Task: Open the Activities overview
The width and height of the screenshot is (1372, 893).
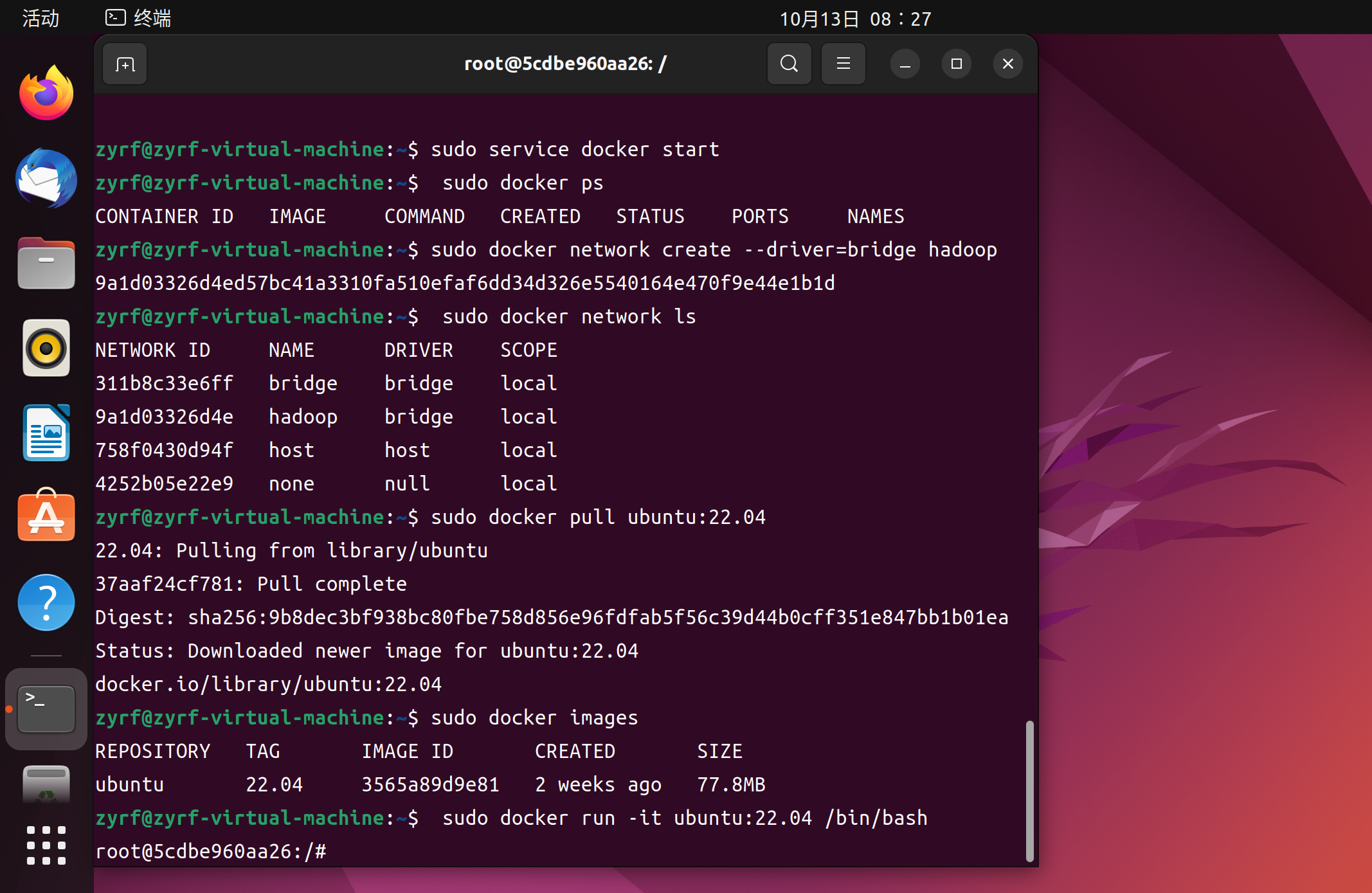Action: click(x=41, y=18)
